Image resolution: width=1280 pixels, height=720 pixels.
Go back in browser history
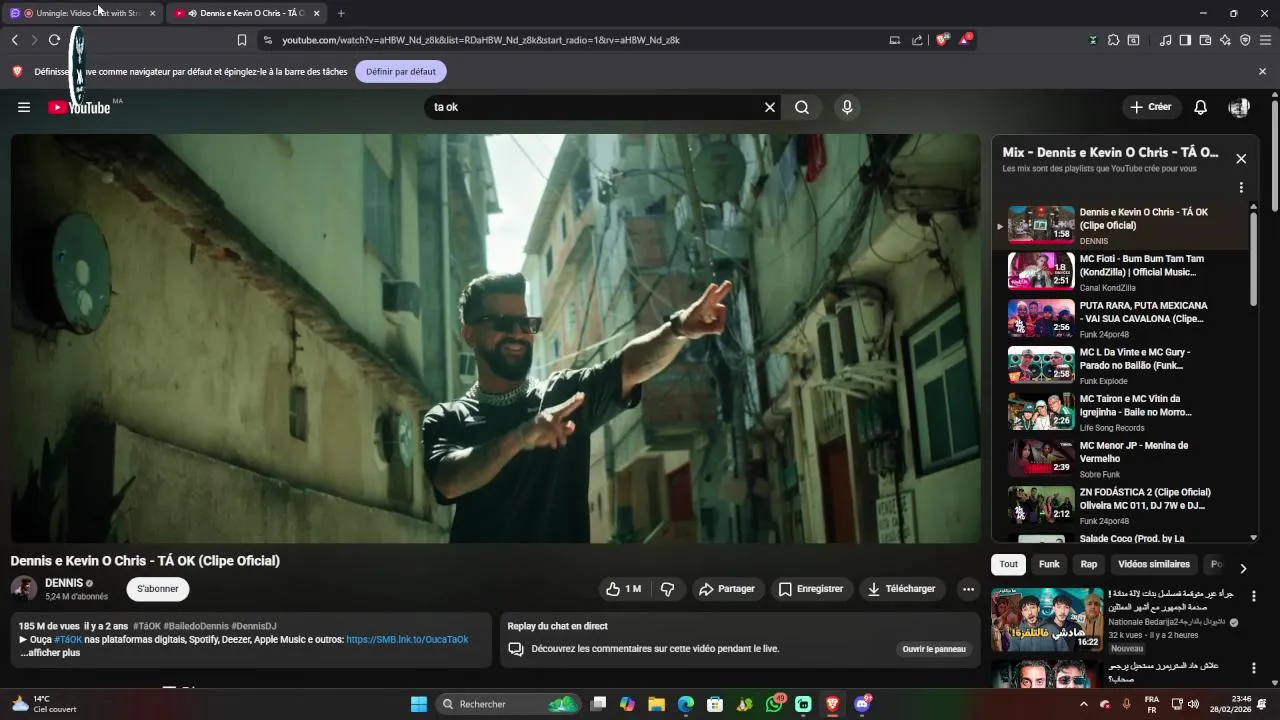[x=14, y=40]
